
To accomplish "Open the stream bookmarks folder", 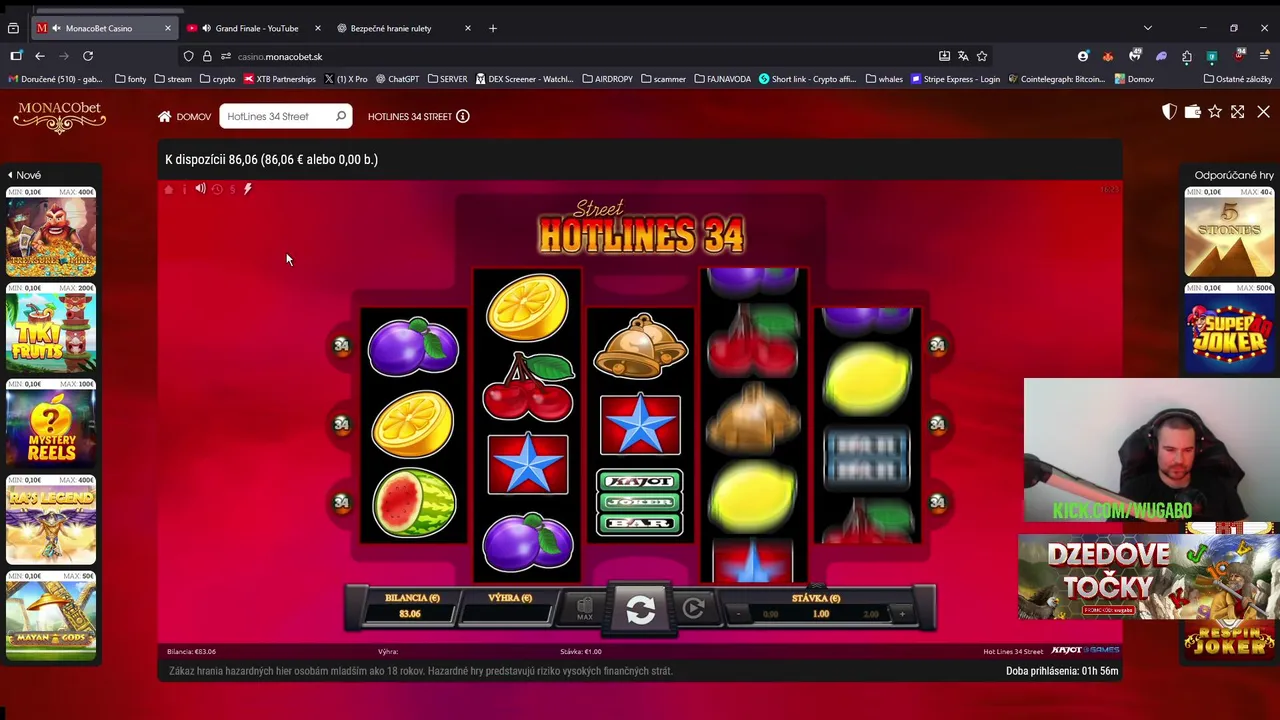I will [173, 79].
